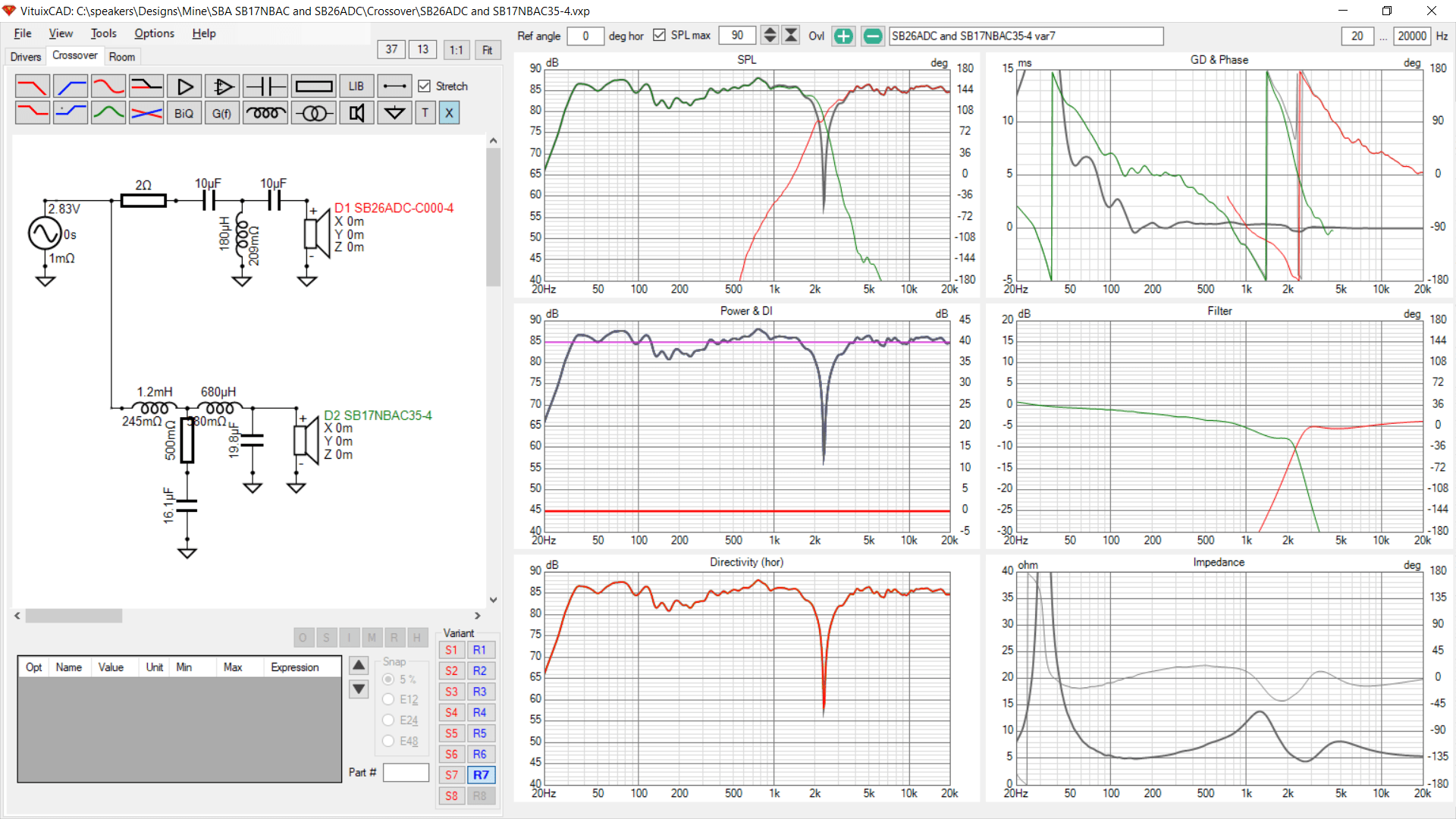Insert an inductor coil component
Image resolution: width=1456 pixels, height=819 pixels.
[265, 113]
